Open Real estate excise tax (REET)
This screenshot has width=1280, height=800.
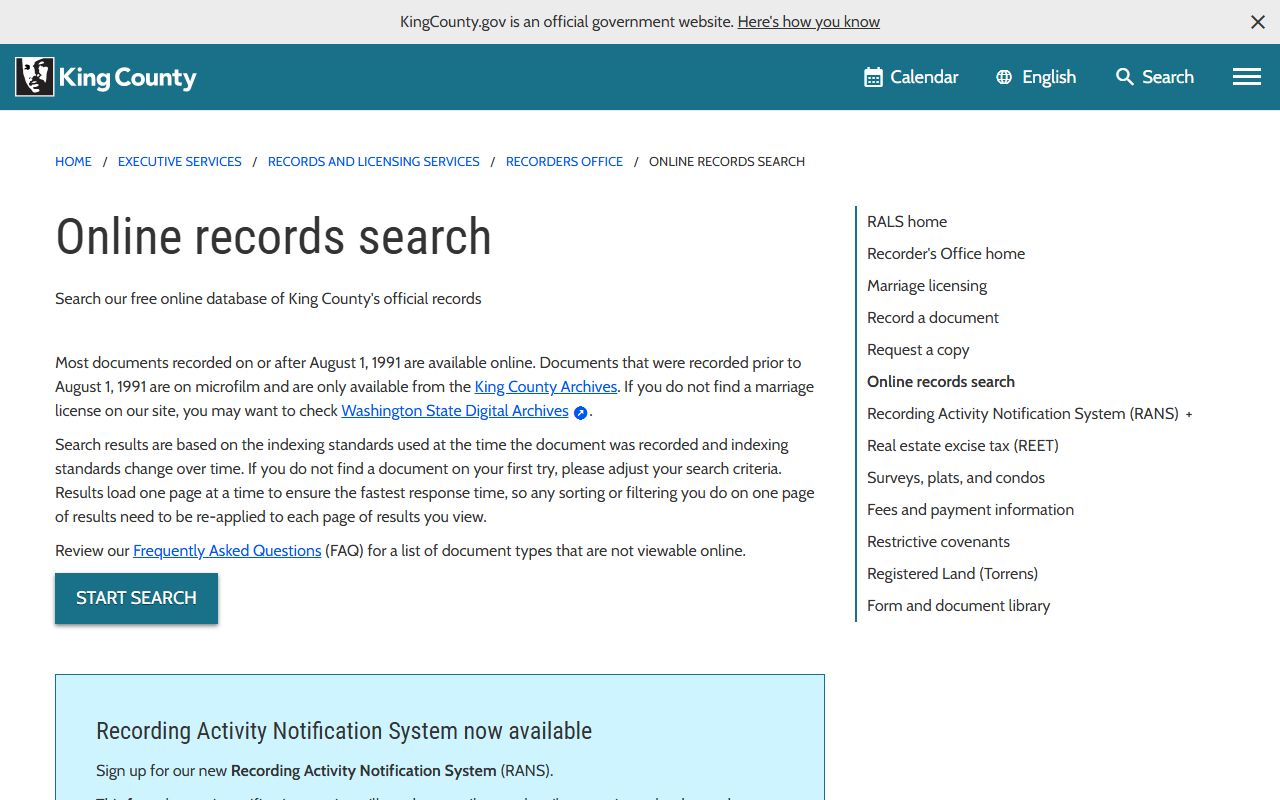pos(963,446)
